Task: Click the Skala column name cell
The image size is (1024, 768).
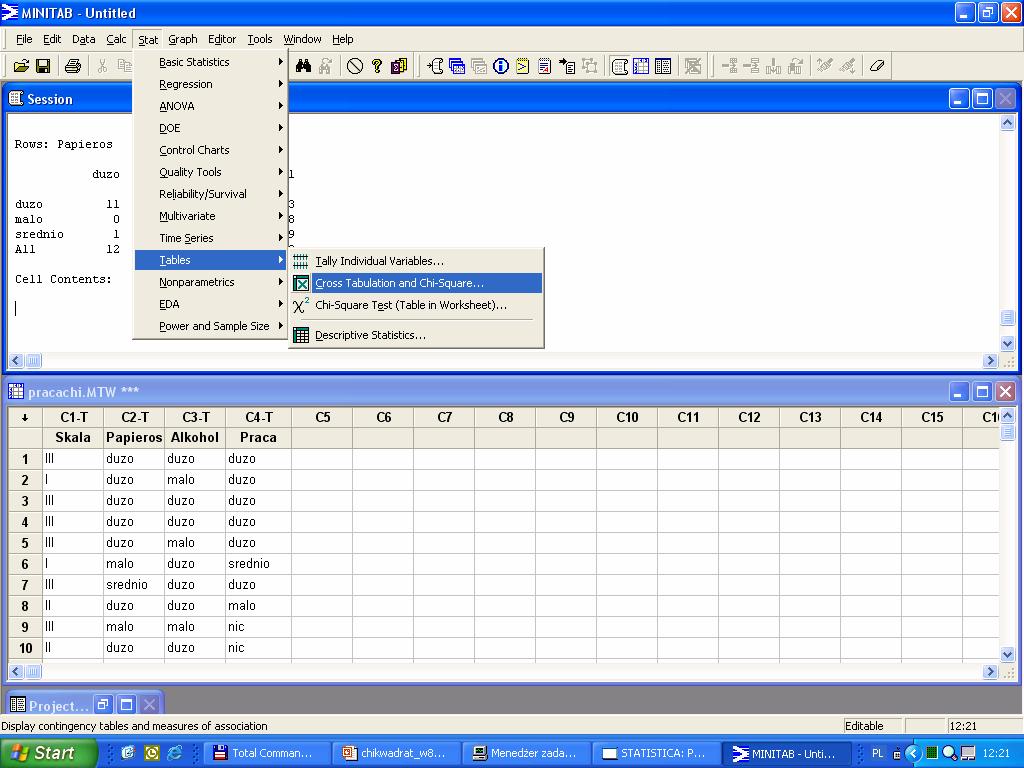Action: [x=73, y=438]
